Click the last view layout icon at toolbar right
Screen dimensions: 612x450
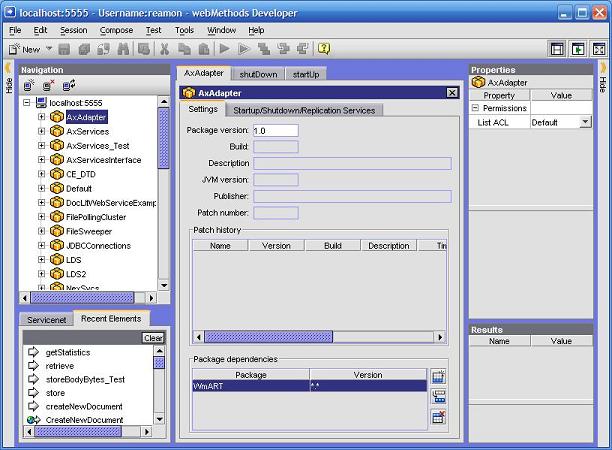tap(599, 50)
